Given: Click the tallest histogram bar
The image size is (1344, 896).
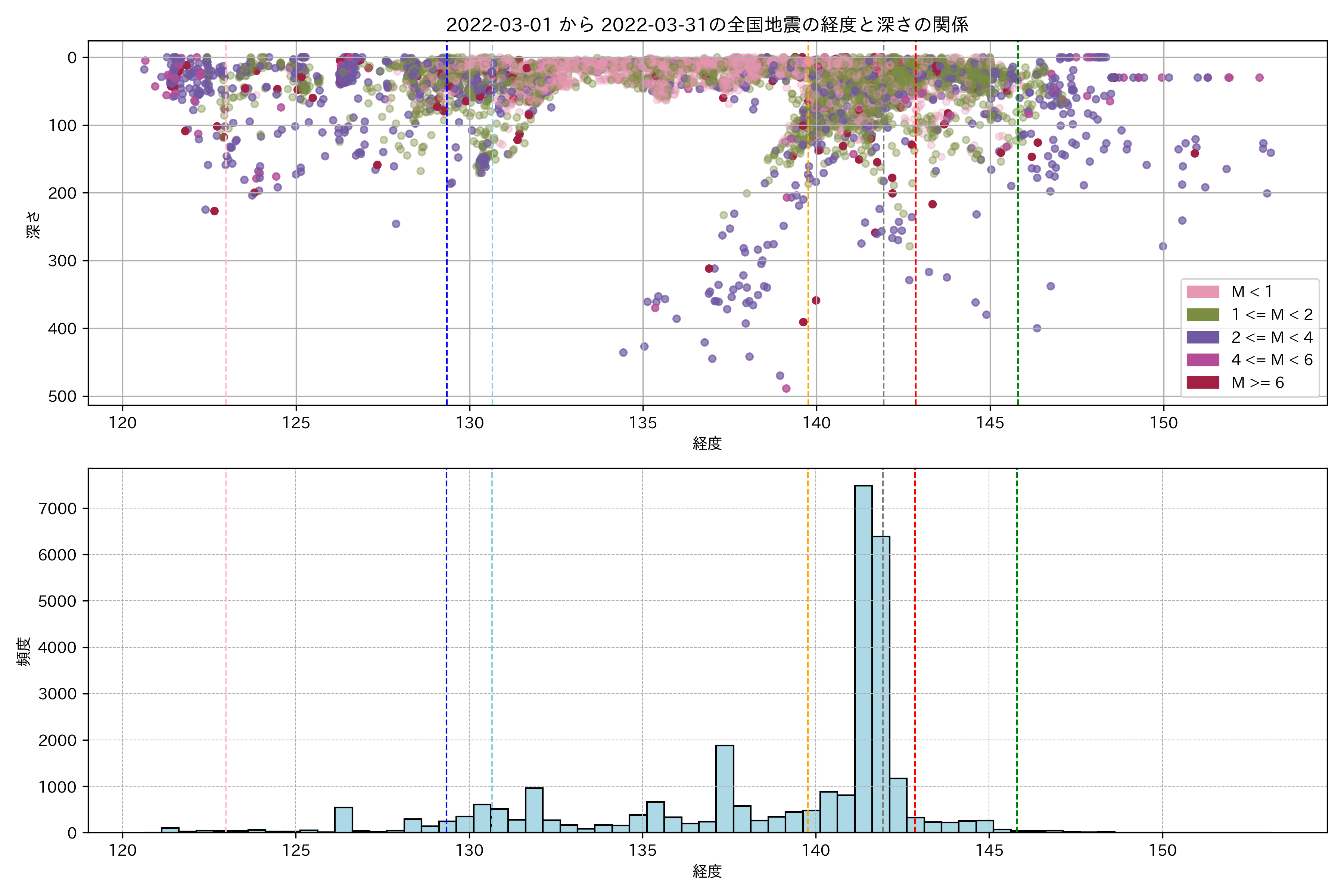Looking at the screenshot, I should [x=863, y=657].
